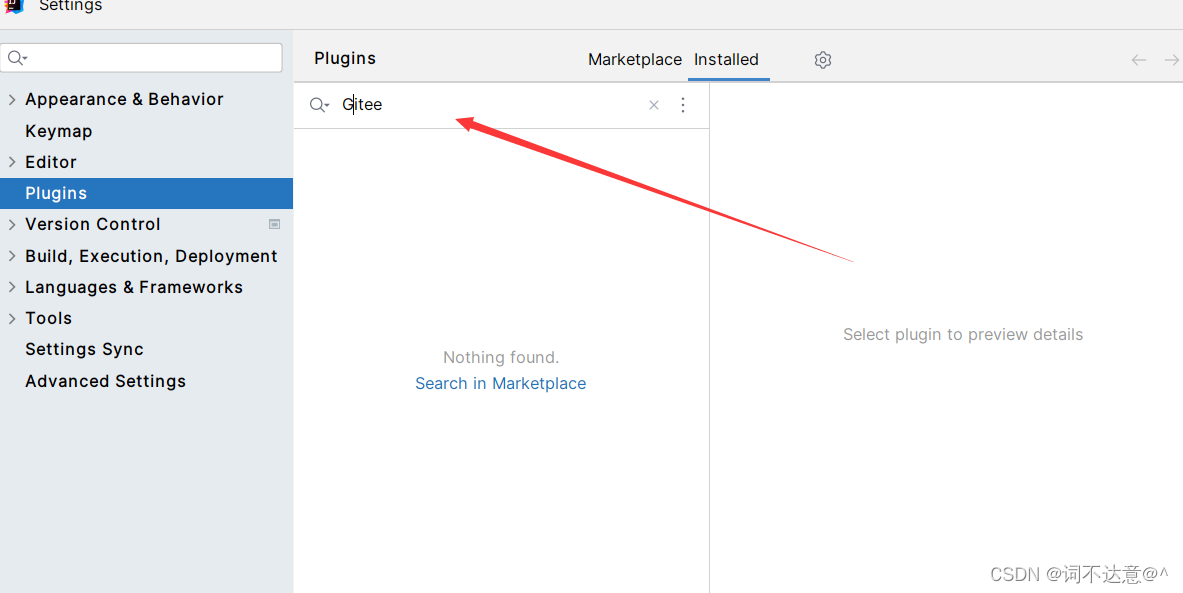The height and width of the screenshot is (593, 1183).
Task: Select the Installed tab
Action: (x=727, y=60)
